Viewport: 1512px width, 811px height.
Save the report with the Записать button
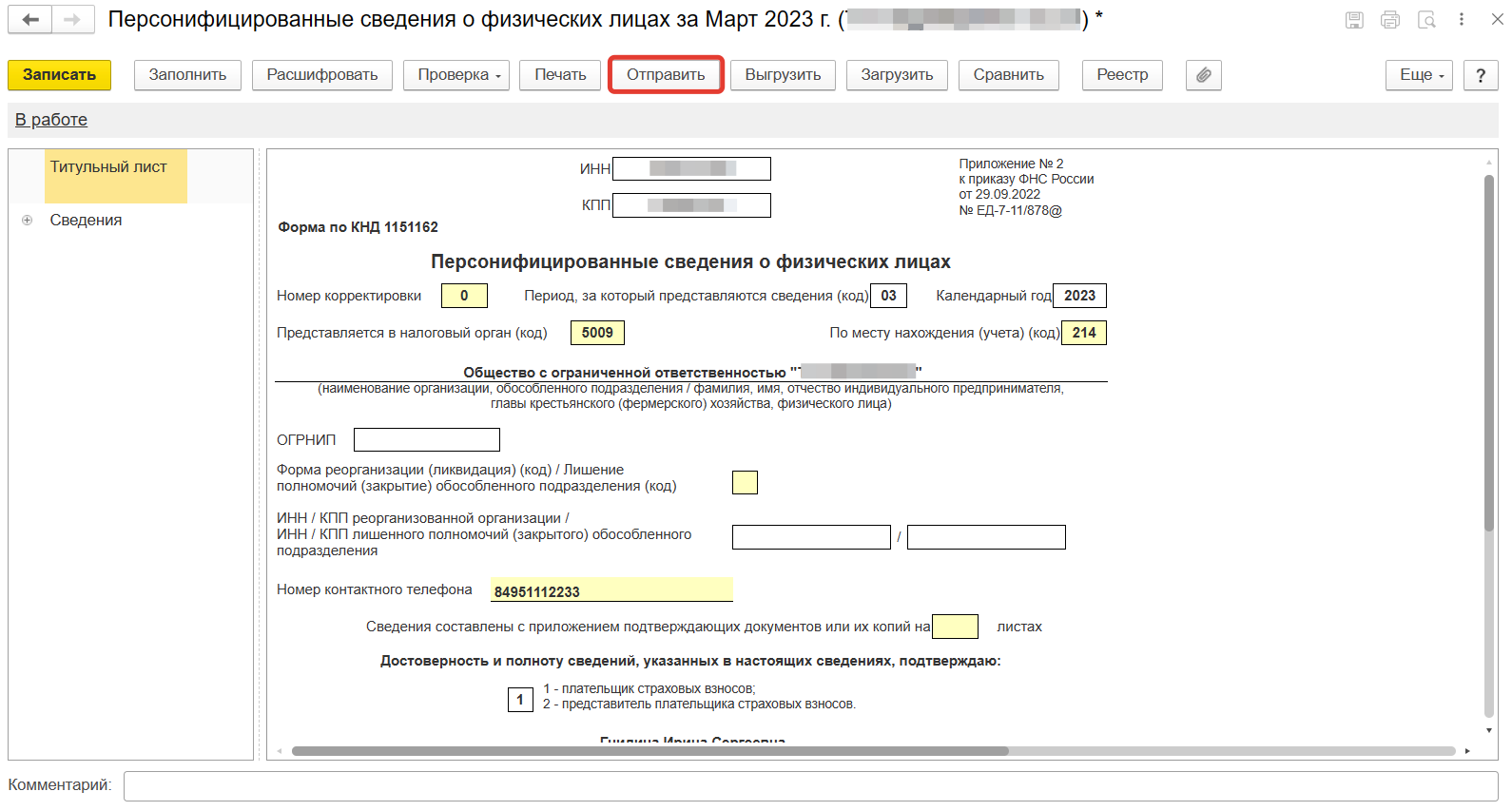pyautogui.click(x=59, y=75)
